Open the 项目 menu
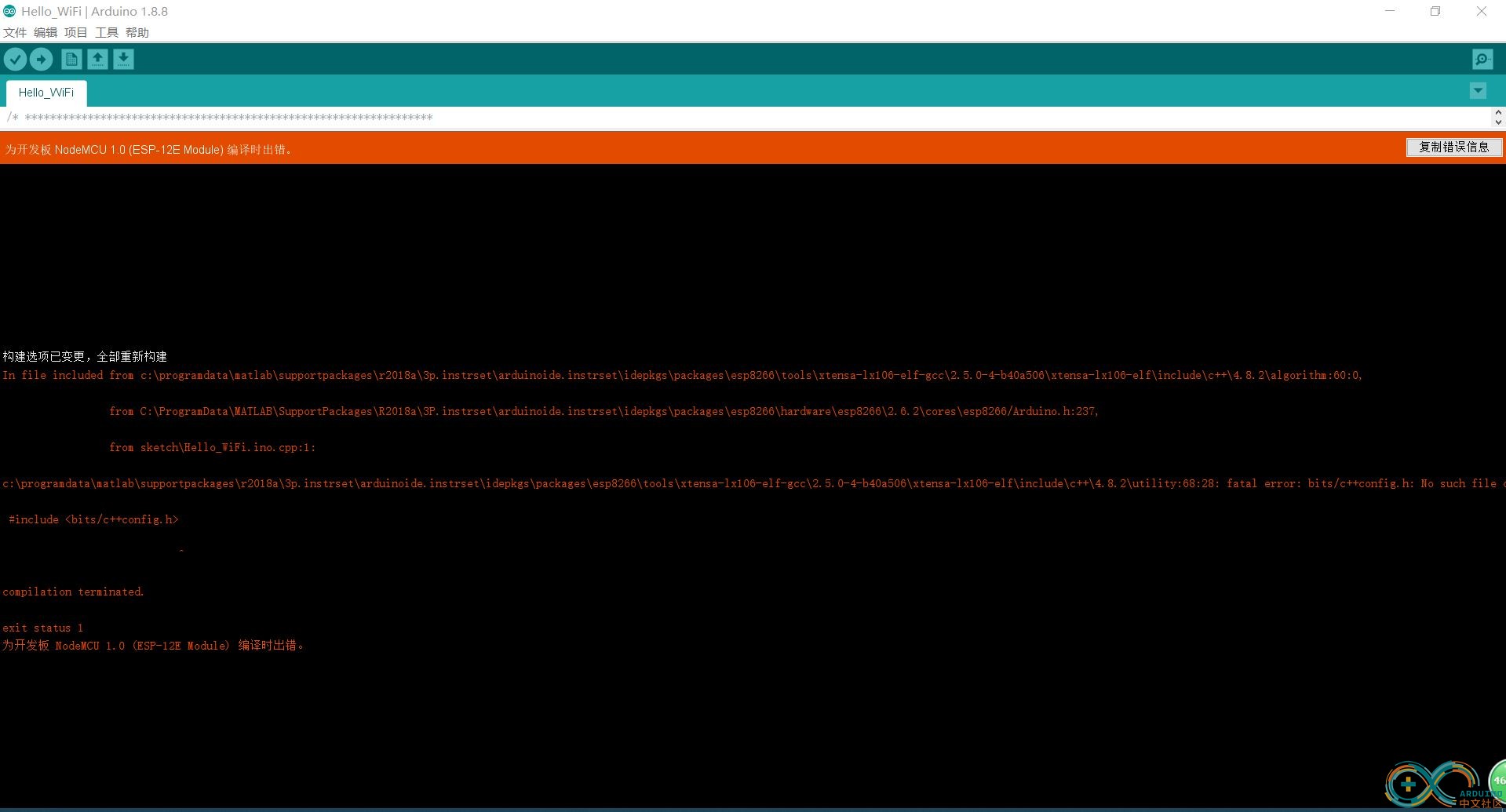The height and width of the screenshot is (812, 1506). click(x=76, y=32)
